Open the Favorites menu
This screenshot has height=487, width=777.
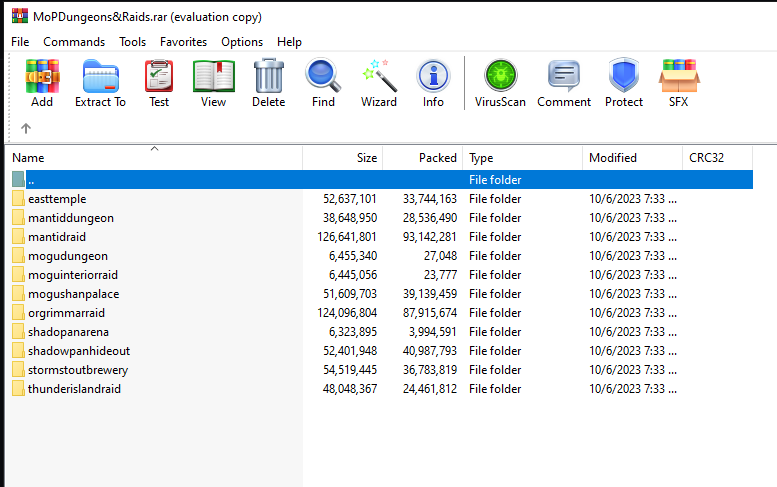tap(183, 42)
